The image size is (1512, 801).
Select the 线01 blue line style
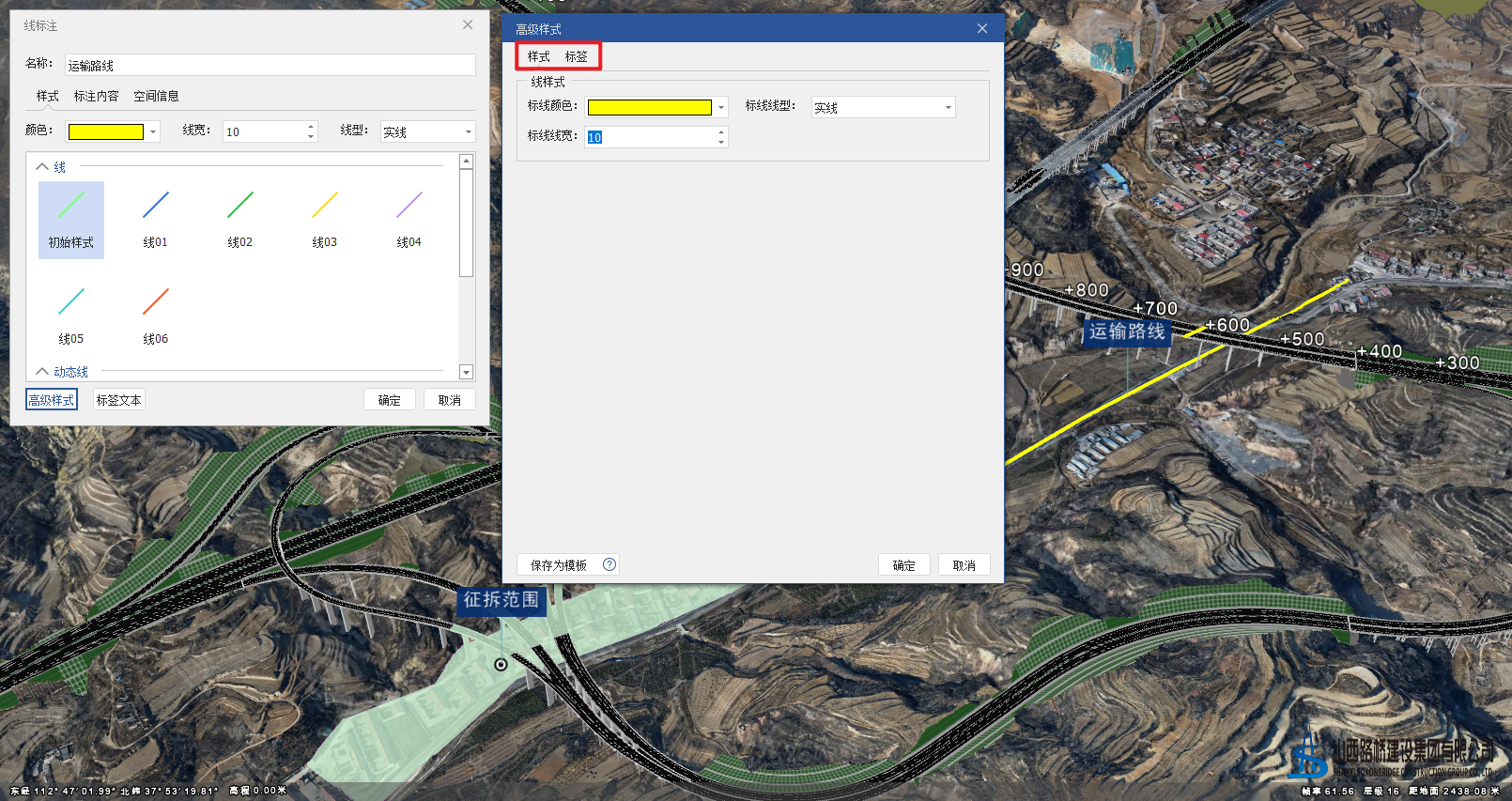pos(155,218)
